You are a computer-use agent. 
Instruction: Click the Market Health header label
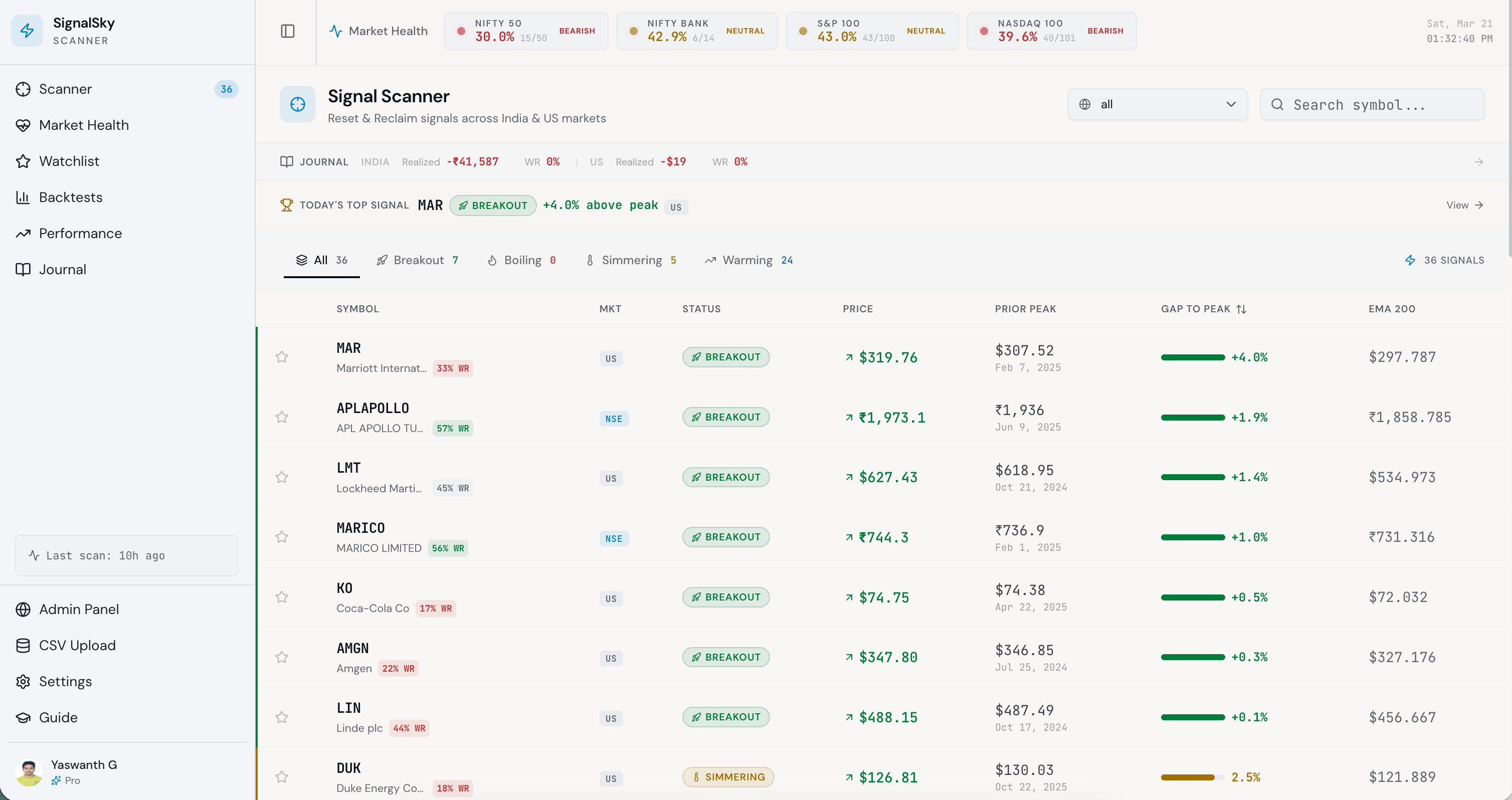388,31
